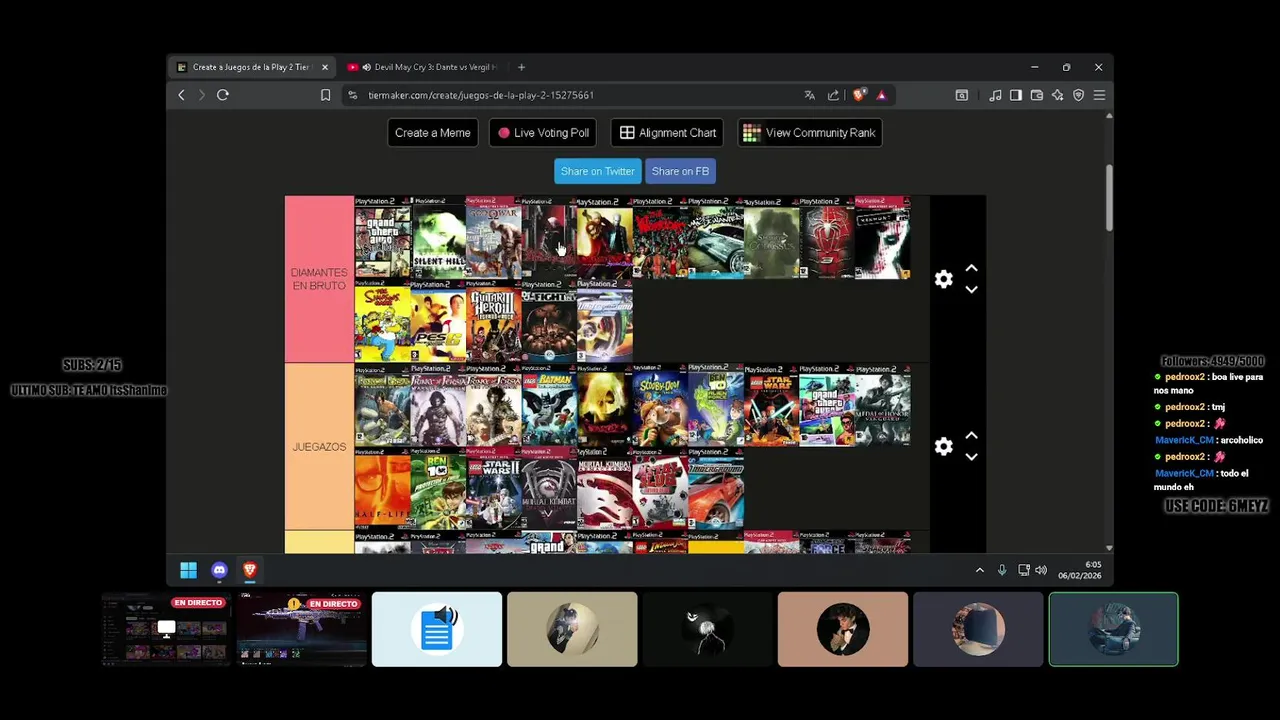The image size is (1280, 720).
Task: Select the Shadow of the Colossus cover
Action: pos(771,238)
